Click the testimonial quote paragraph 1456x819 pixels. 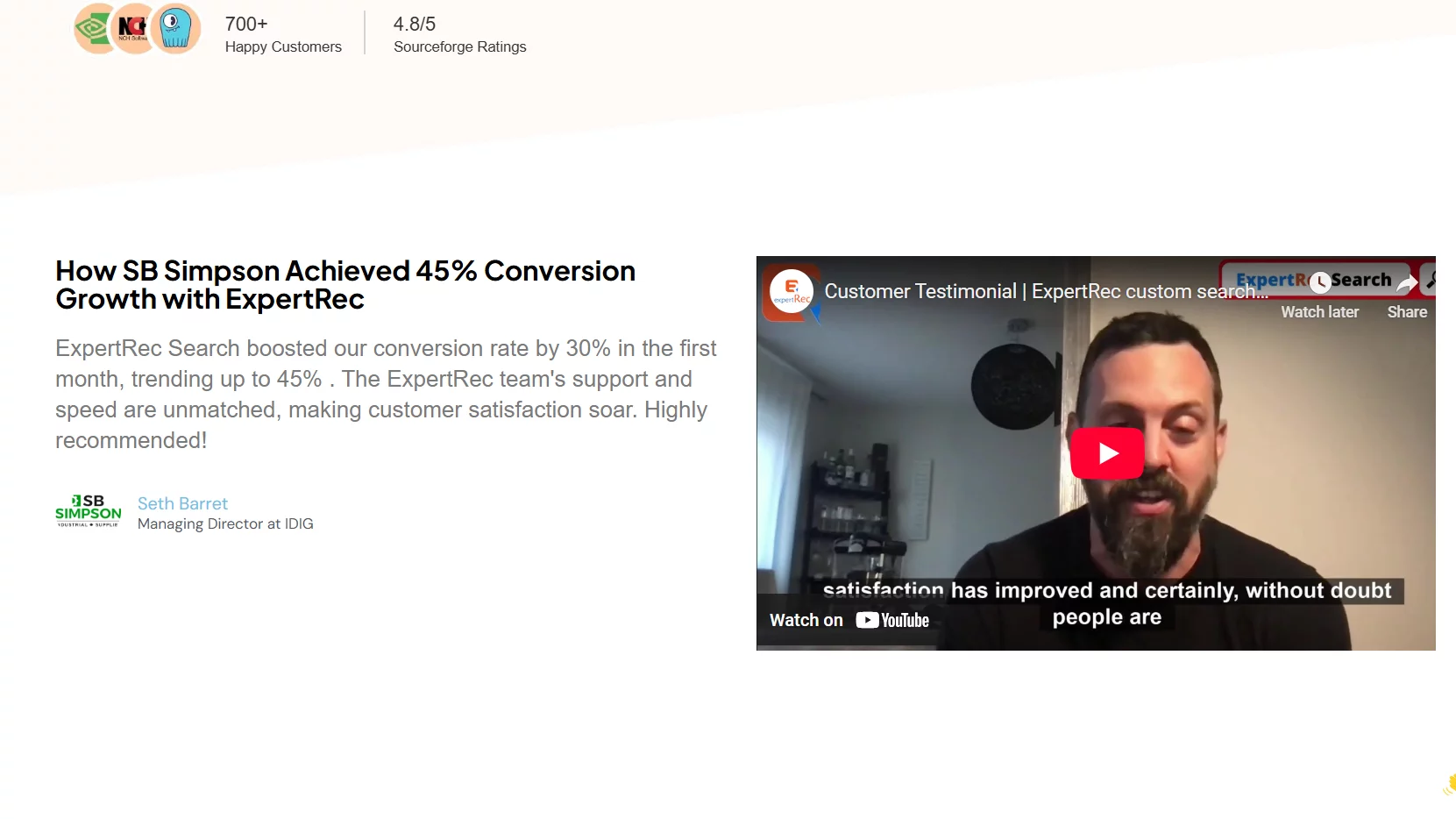point(386,394)
